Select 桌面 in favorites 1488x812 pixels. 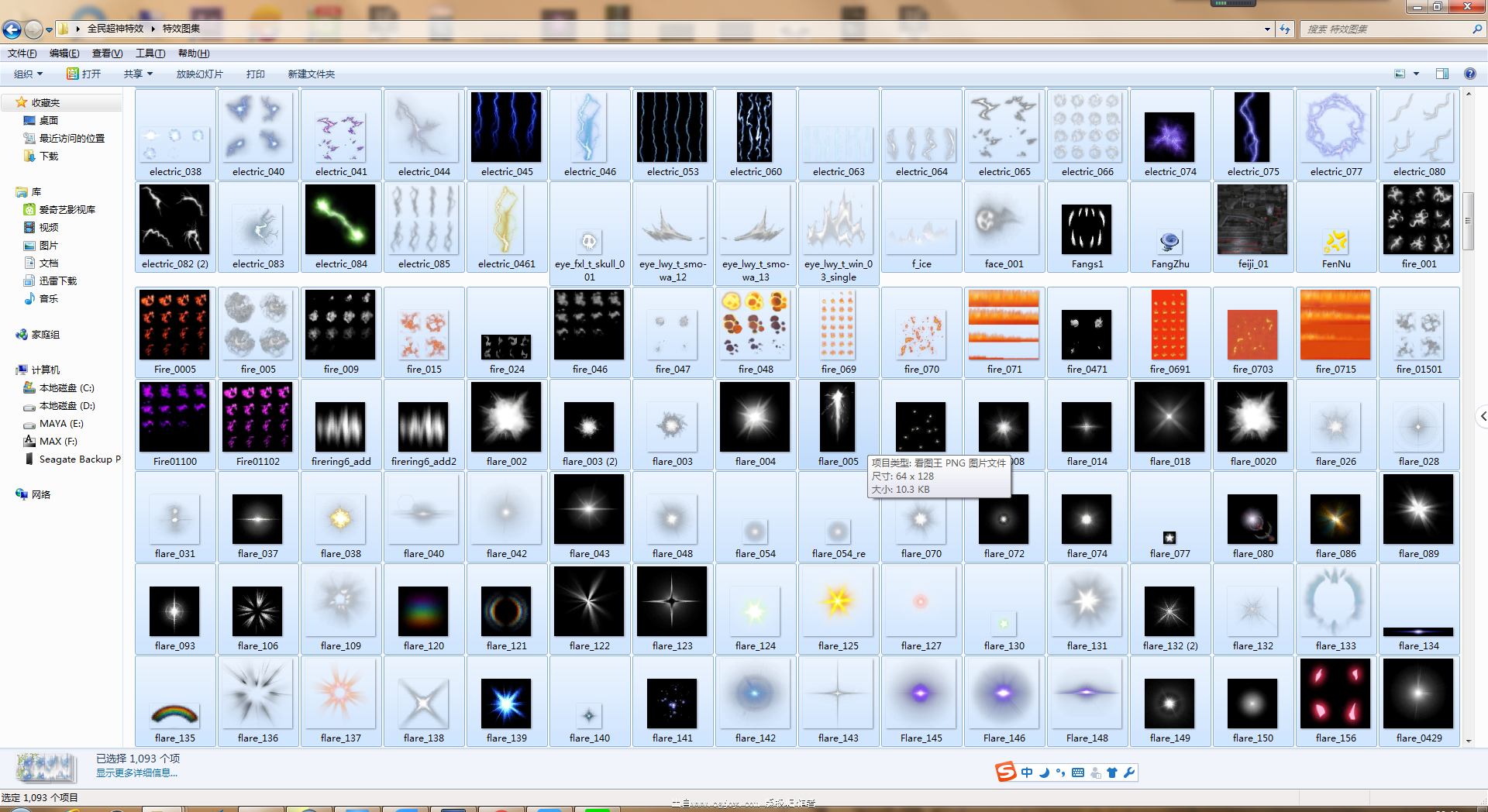pyautogui.click(x=48, y=121)
